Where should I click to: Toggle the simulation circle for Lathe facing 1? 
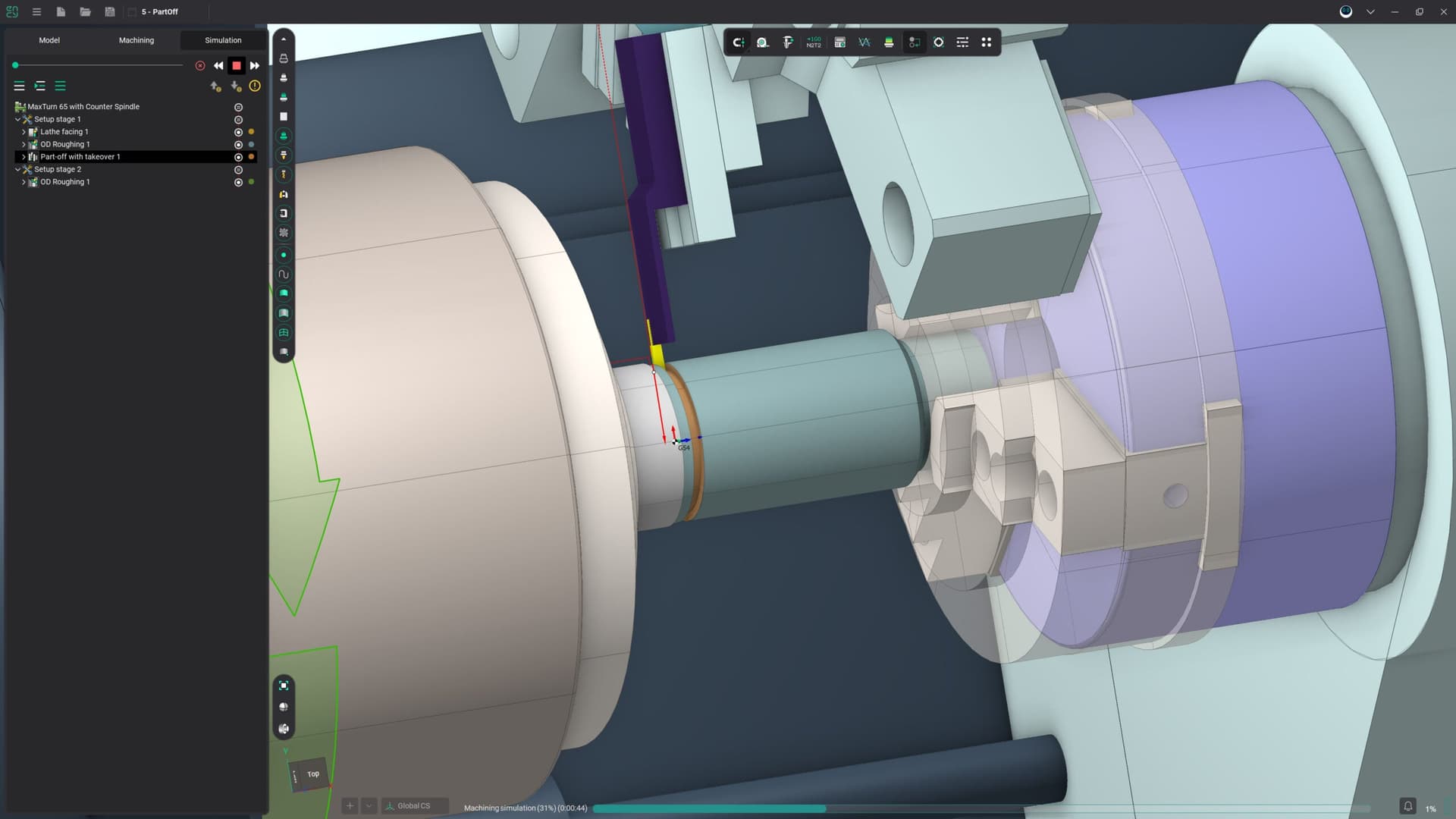tap(238, 132)
